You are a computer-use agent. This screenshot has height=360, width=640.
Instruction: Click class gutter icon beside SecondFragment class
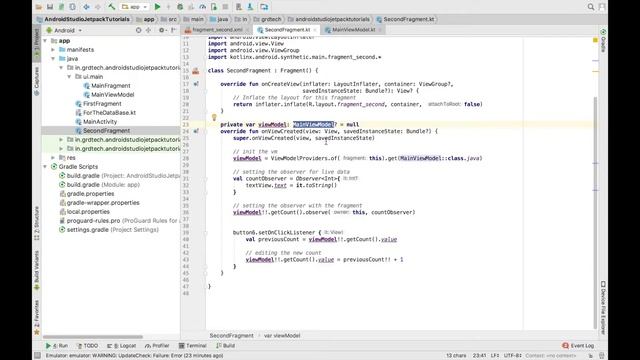(196, 71)
